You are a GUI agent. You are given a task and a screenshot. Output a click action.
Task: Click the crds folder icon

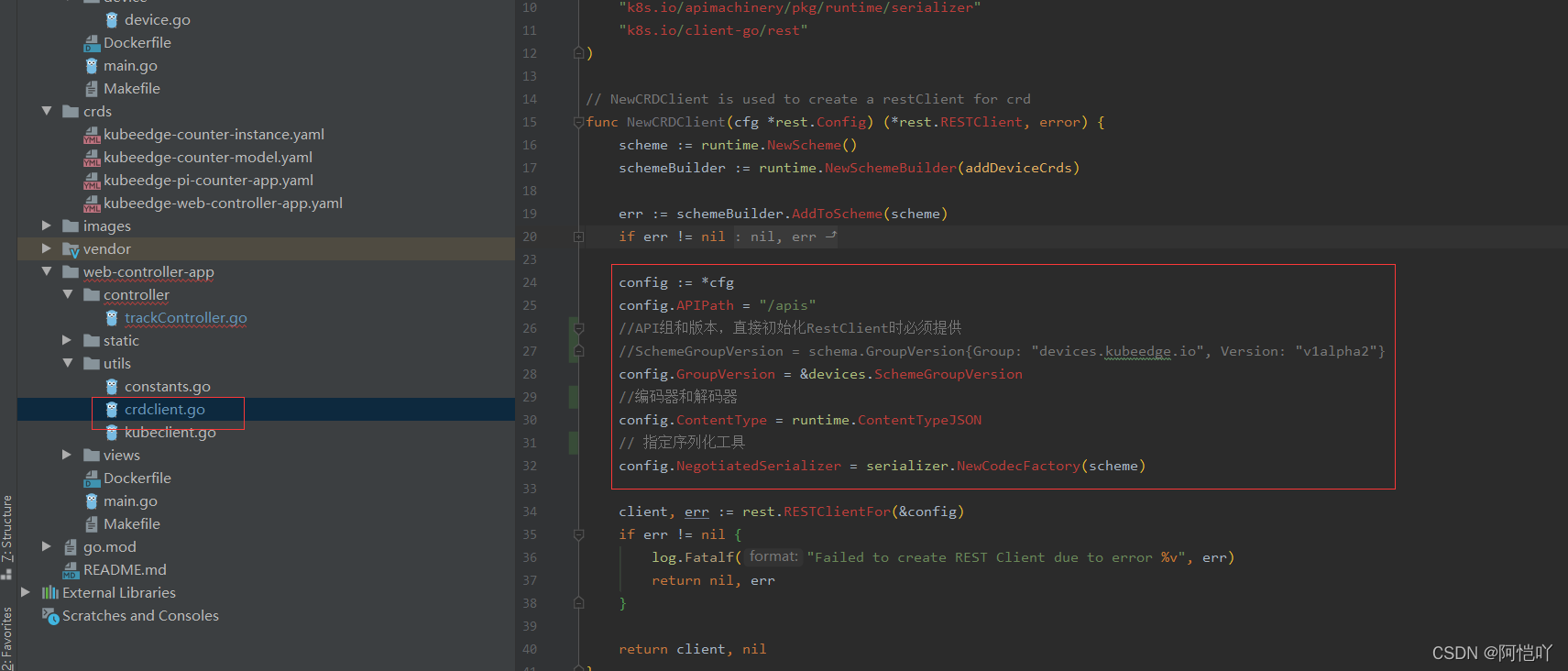71,112
